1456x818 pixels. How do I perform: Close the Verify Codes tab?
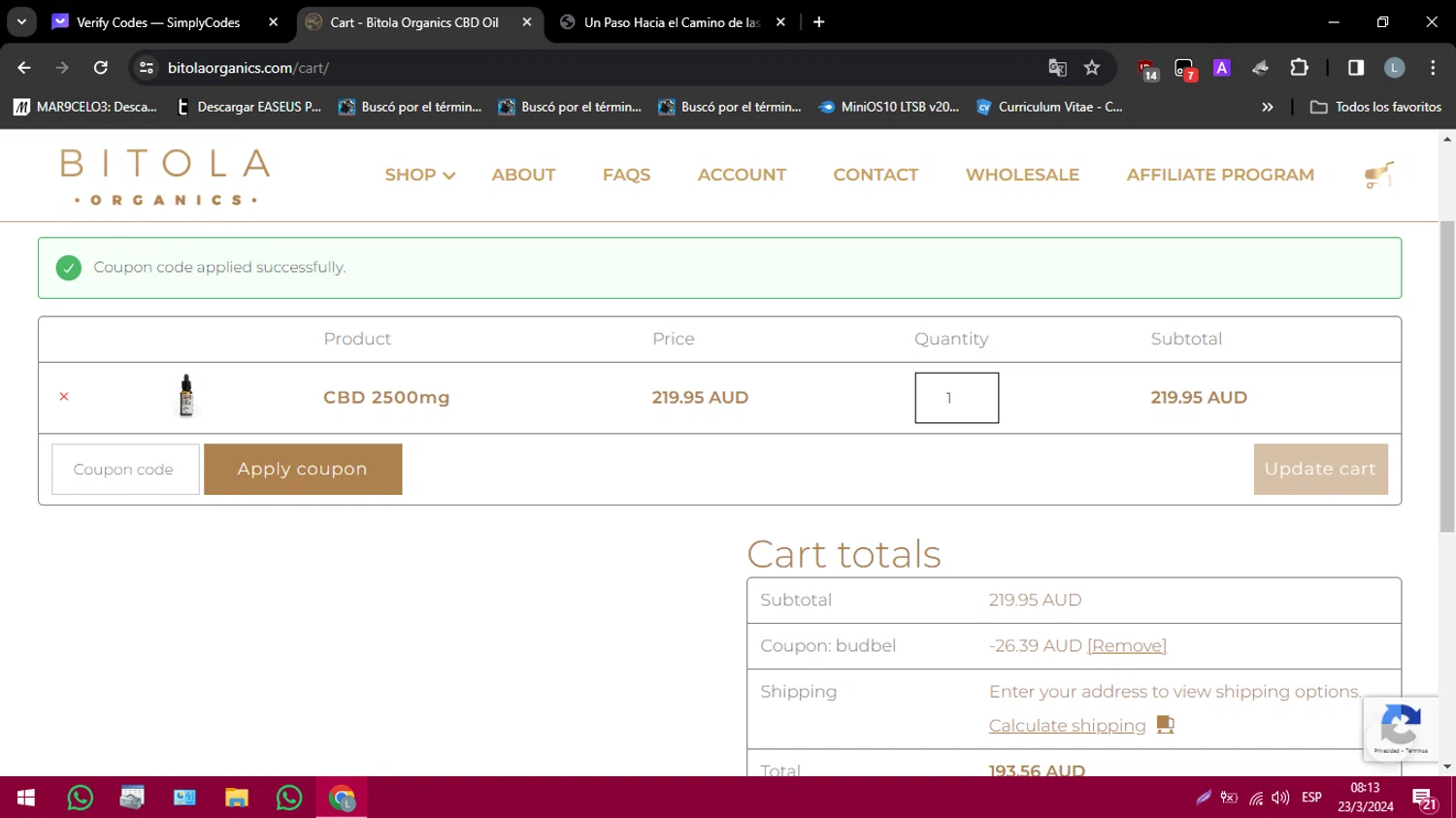click(274, 22)
